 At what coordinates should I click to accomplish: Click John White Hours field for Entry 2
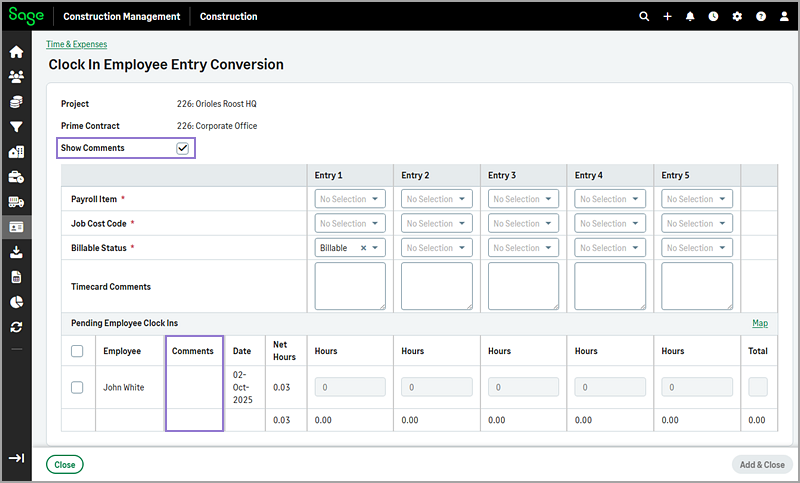click(437, 387)
